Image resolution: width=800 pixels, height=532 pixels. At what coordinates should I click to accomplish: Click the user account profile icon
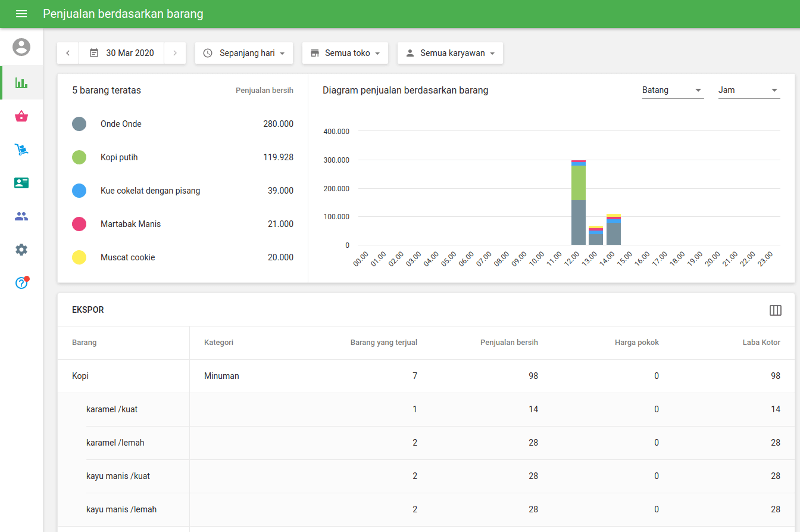[21, 47]
